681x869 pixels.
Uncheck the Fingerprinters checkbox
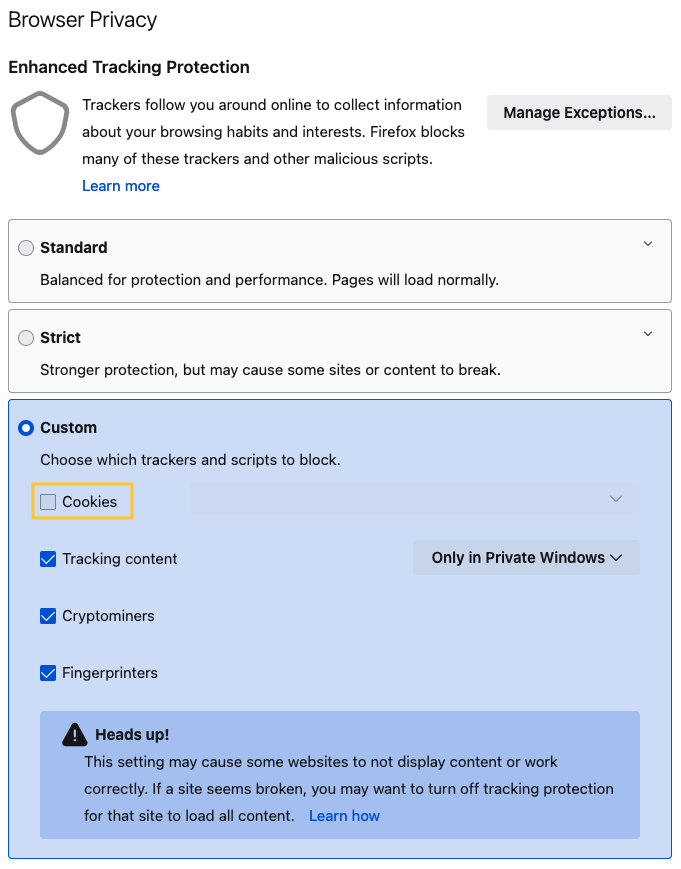(x=48, y=673)
